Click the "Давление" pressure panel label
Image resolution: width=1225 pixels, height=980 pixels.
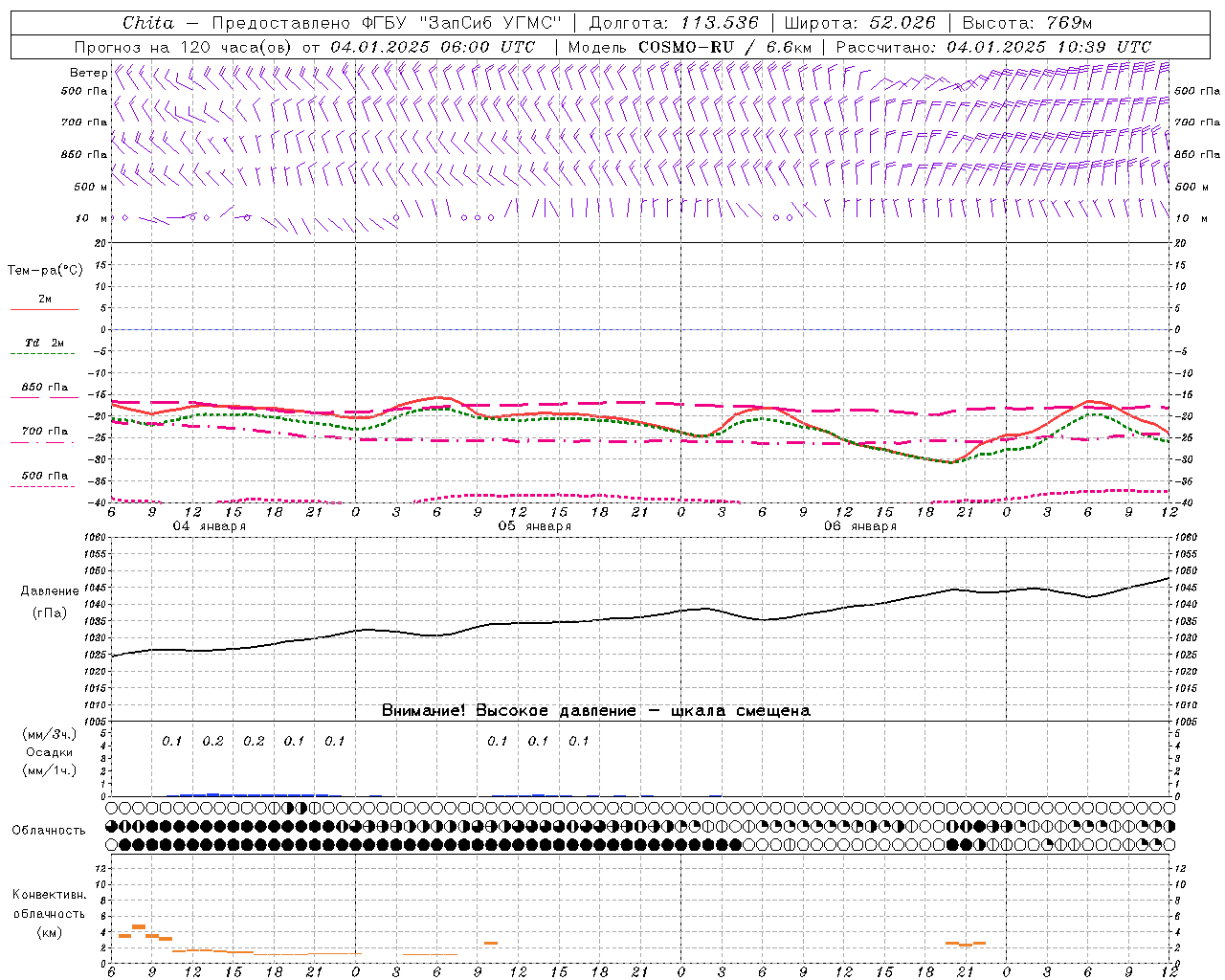pyautogui.click(x=49, y=591)
